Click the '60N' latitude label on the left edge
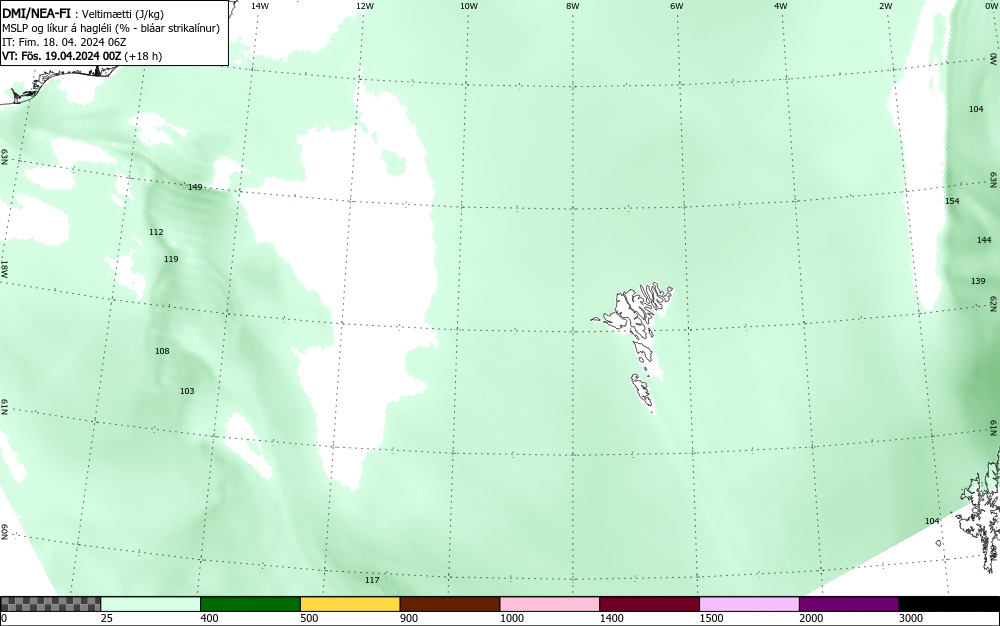The height and width of the screenshot is (626, 1000). click(x=4, y=532)
